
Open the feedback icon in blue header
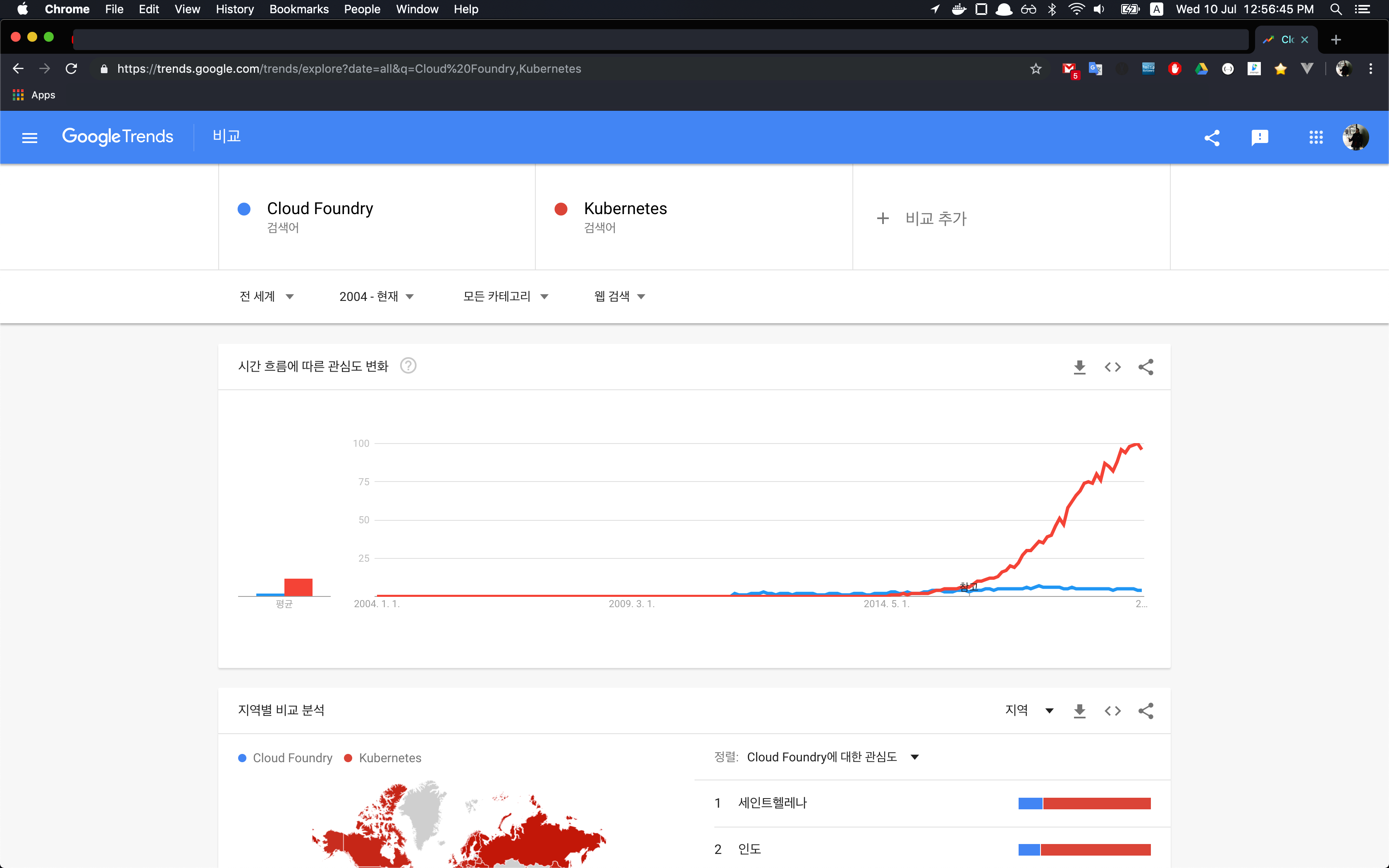tap(1259, 138)
